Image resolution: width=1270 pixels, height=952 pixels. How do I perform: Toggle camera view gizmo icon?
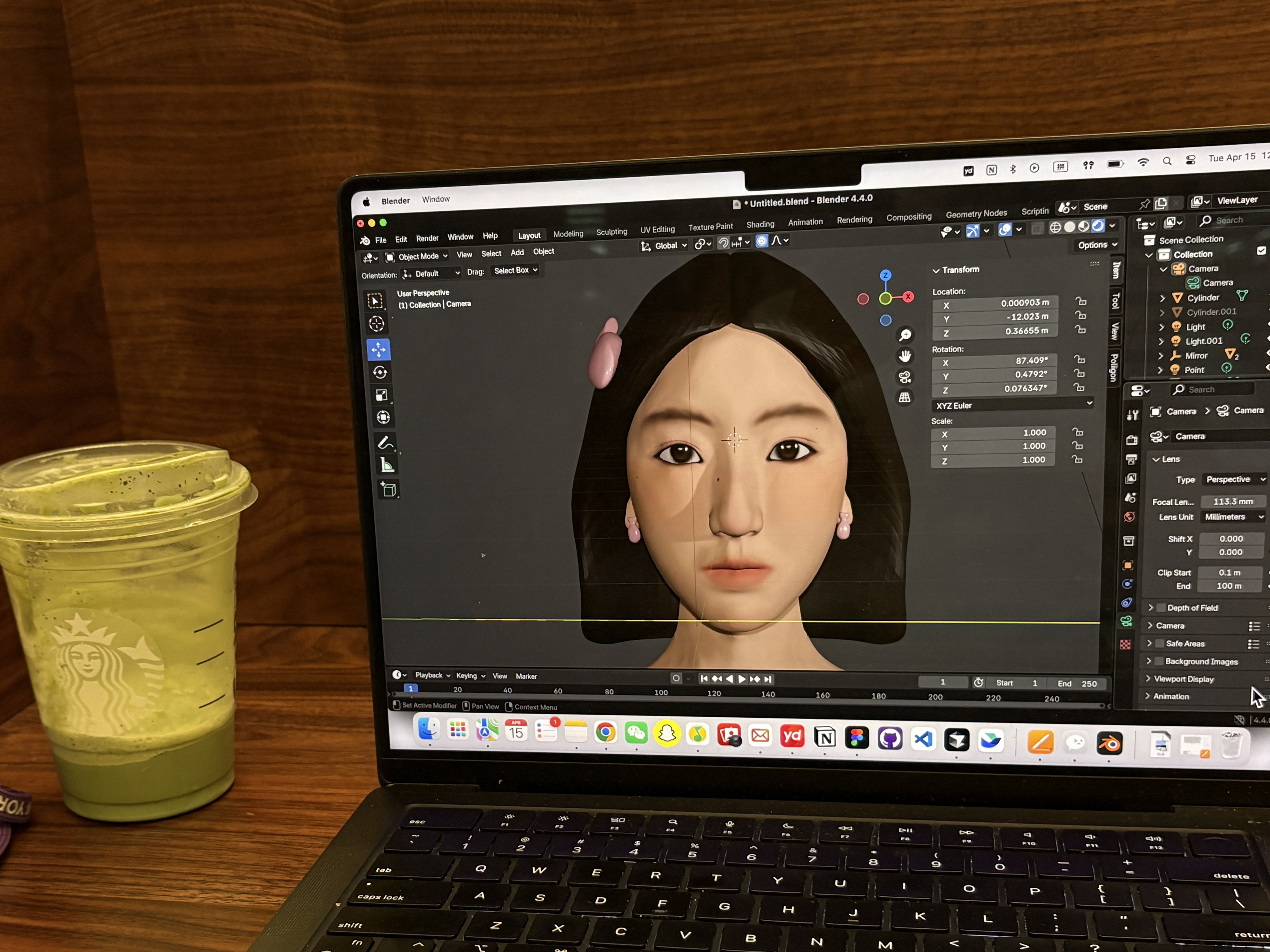point(905,377)
